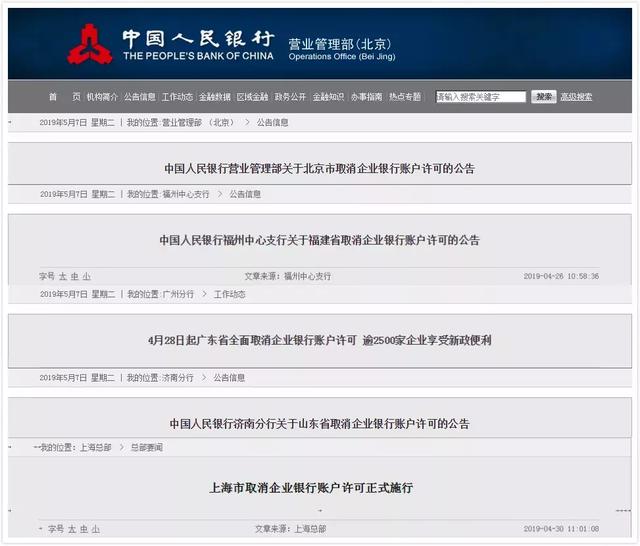Open 办事指南 from the navigation bar
The height and width of the screenshot is (546, 640).
tap(367, 97)
